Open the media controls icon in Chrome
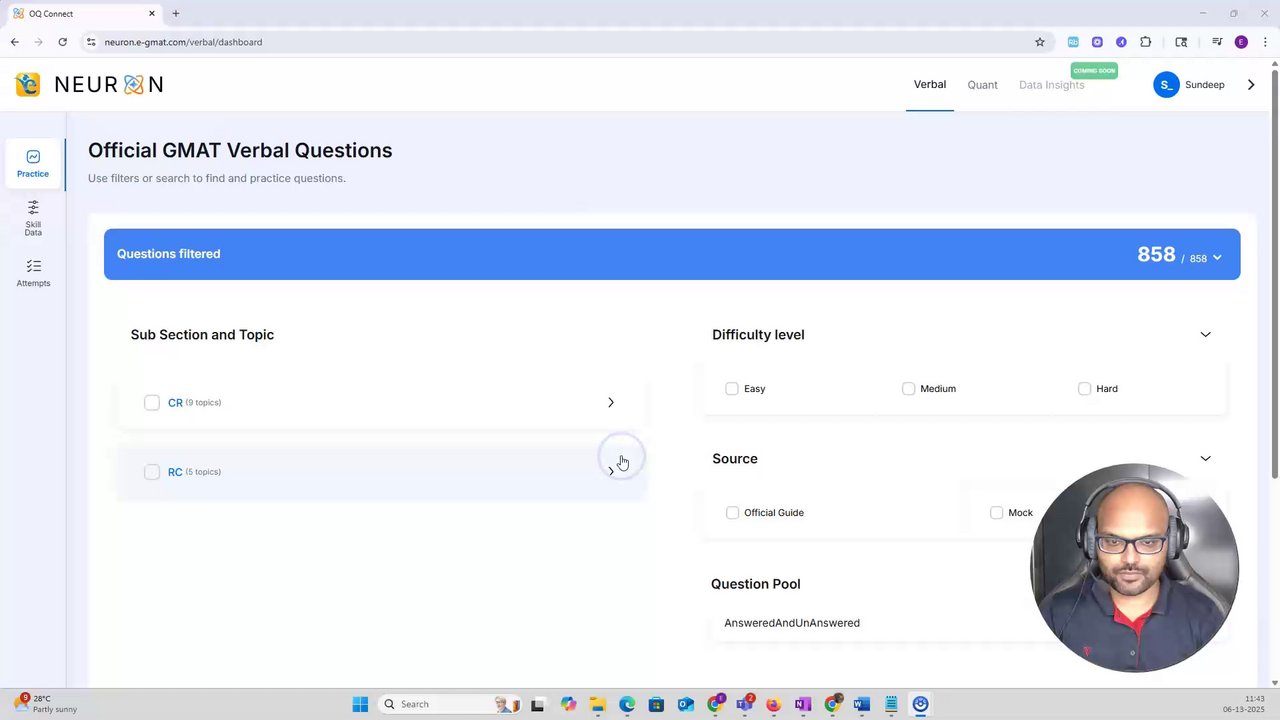The height and width of the screenshot is (720, 1280). [1217, 42]
